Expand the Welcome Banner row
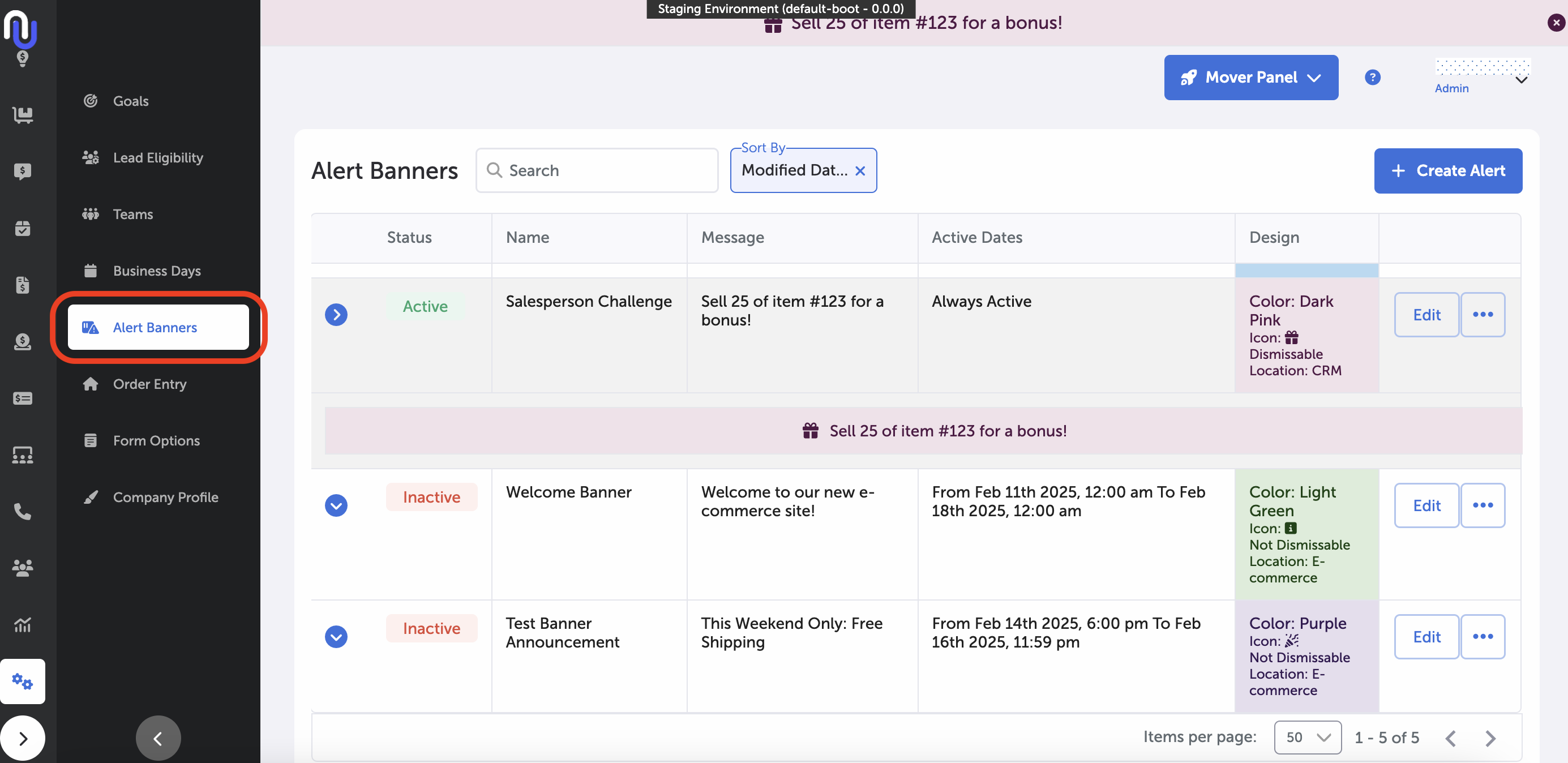This screenshot has height=763, width=1568. click(x=336, y=505)
